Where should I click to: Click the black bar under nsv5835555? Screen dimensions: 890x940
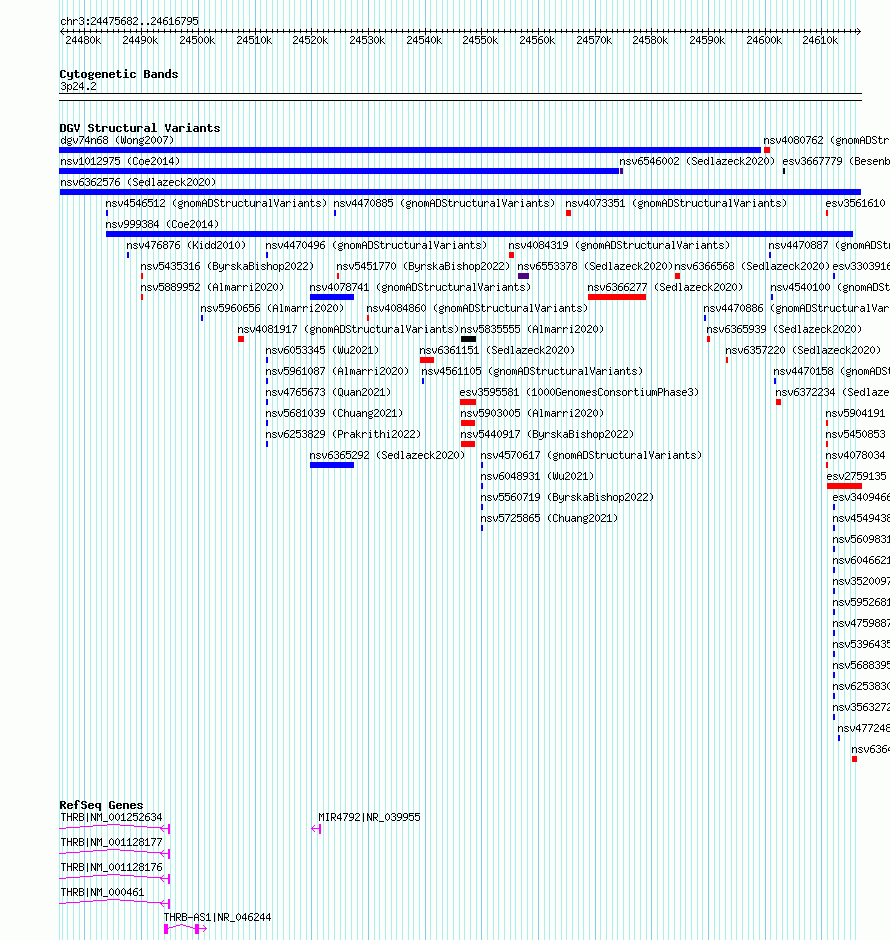(x=468, y=339)
